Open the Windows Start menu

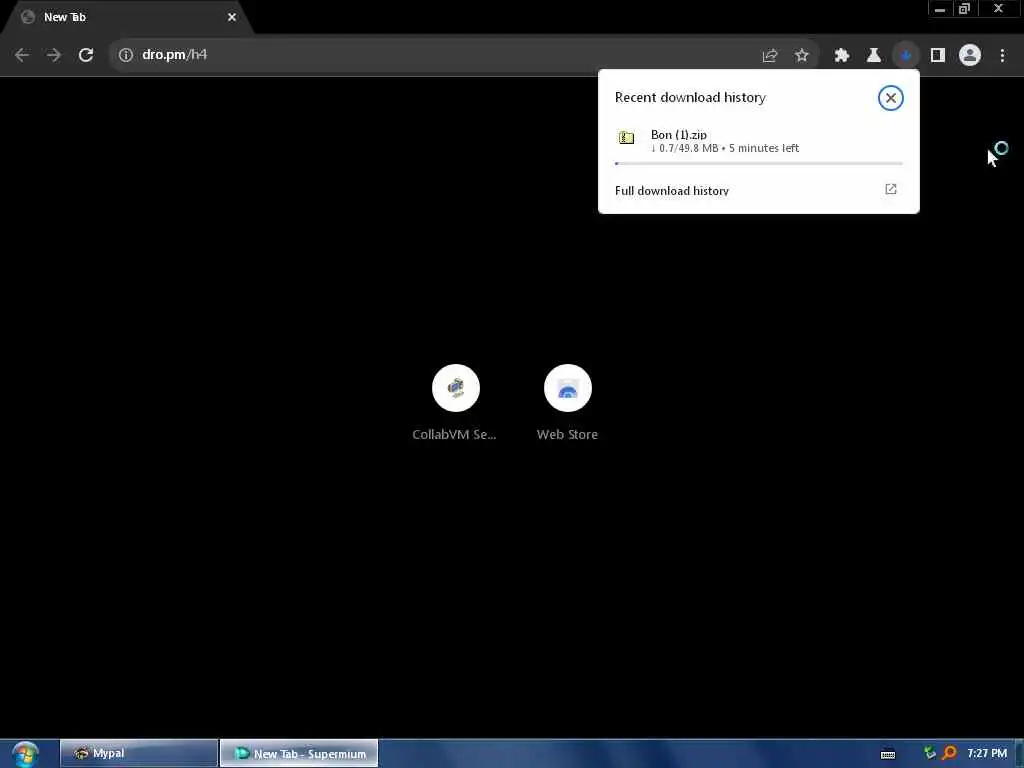click(25, 754)
